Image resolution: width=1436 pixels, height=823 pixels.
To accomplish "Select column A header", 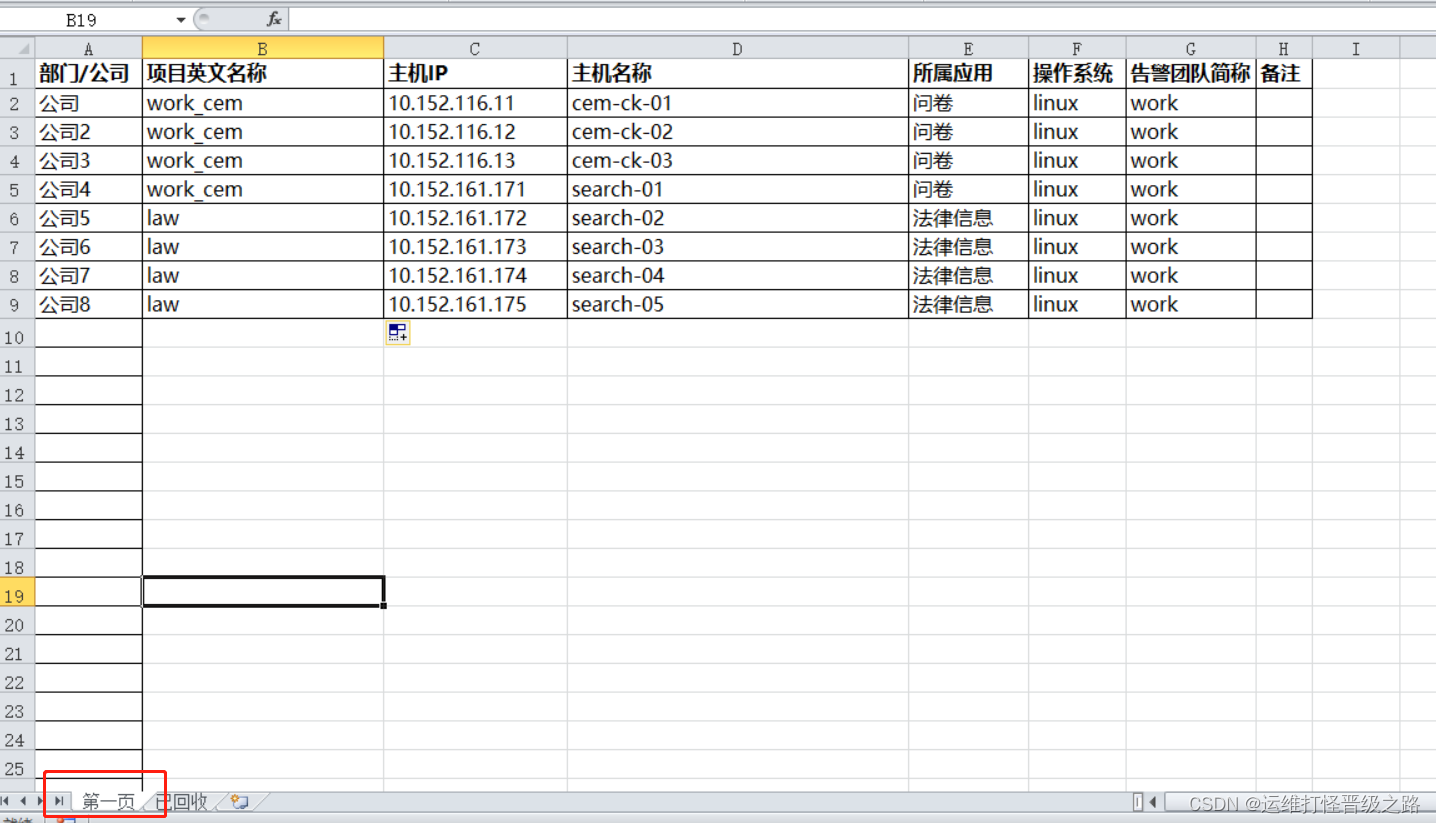I will 89,48.
